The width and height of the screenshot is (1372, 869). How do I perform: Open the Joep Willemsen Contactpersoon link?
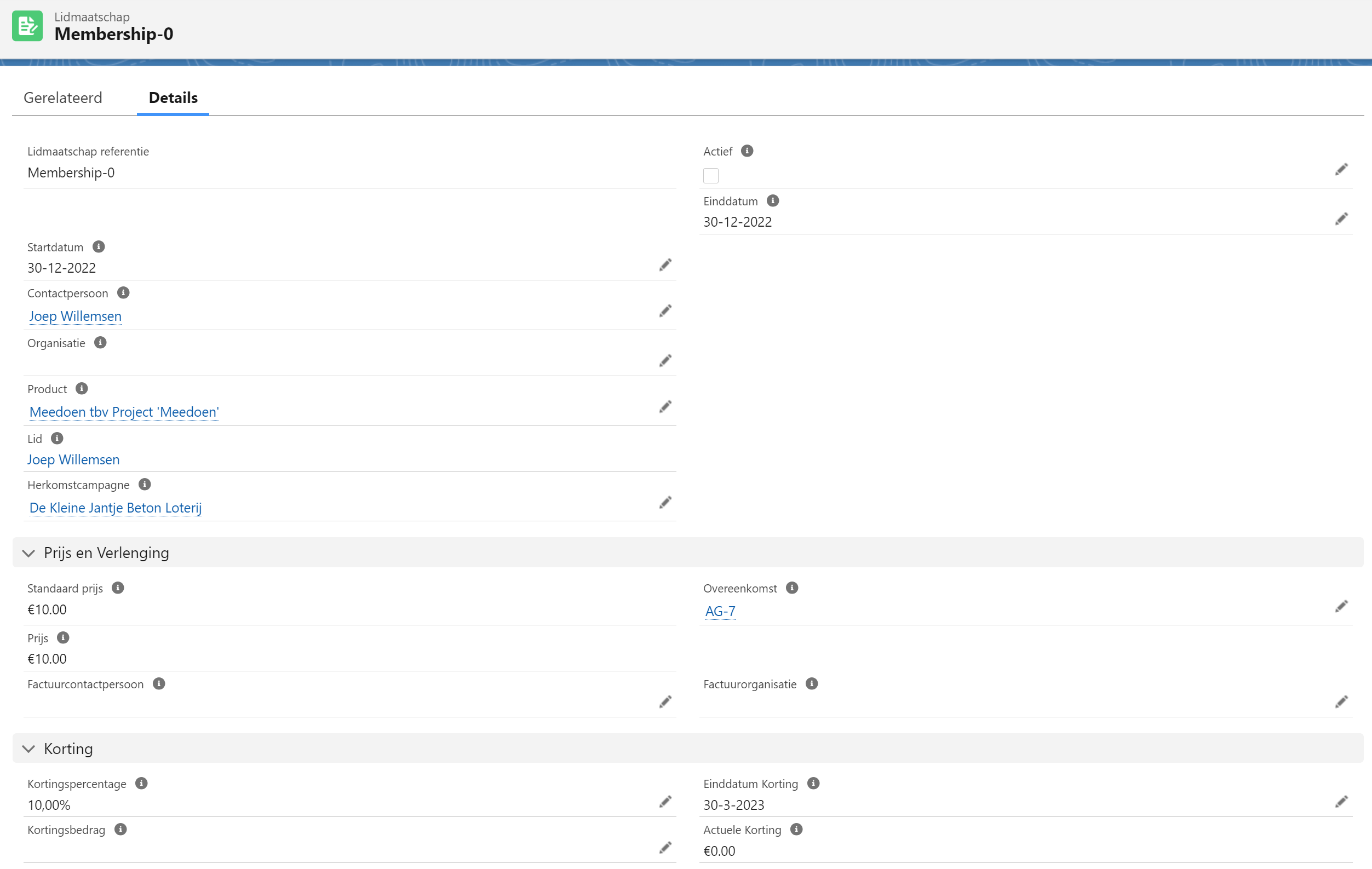[x=75, y=316]
